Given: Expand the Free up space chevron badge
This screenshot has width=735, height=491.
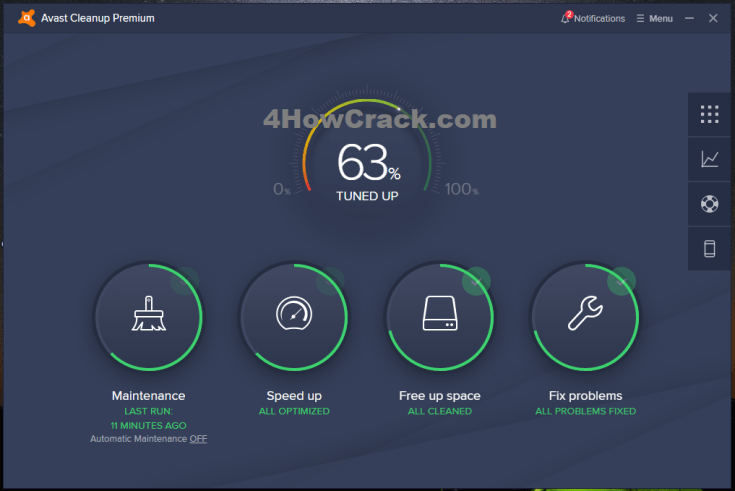Looking at the screenshot, I should (476, 281).
